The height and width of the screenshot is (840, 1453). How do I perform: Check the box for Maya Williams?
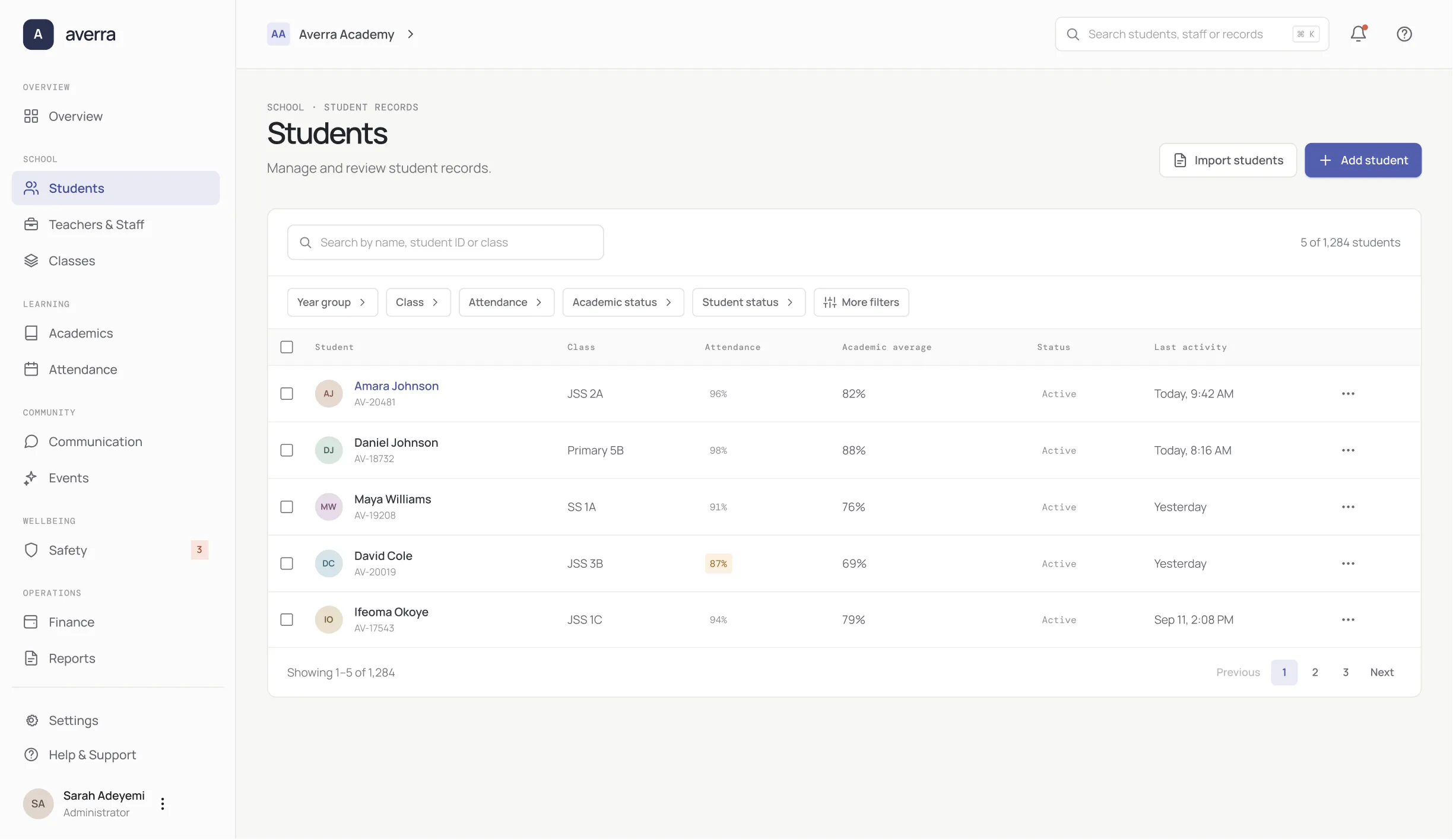click(287, 507)
